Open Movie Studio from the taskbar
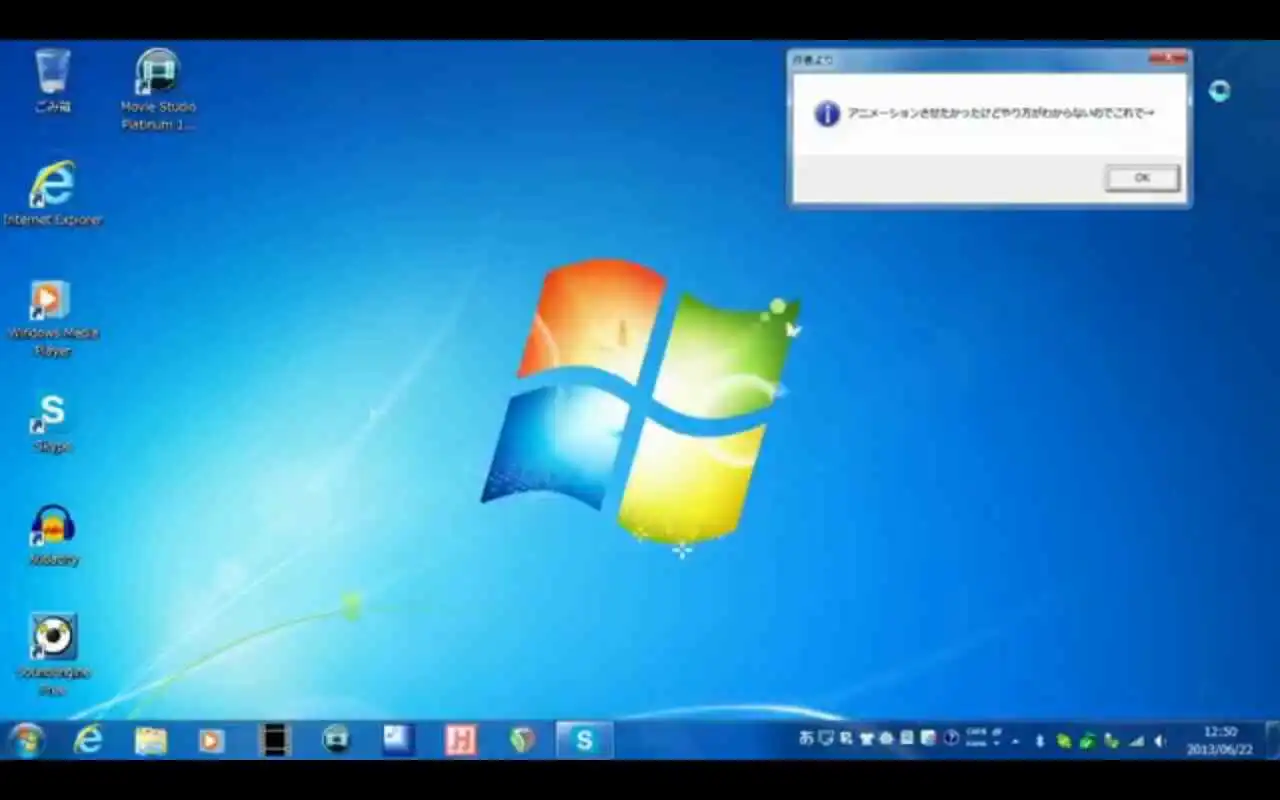Viewport: 1280px width, 800px height. (336, 740)
